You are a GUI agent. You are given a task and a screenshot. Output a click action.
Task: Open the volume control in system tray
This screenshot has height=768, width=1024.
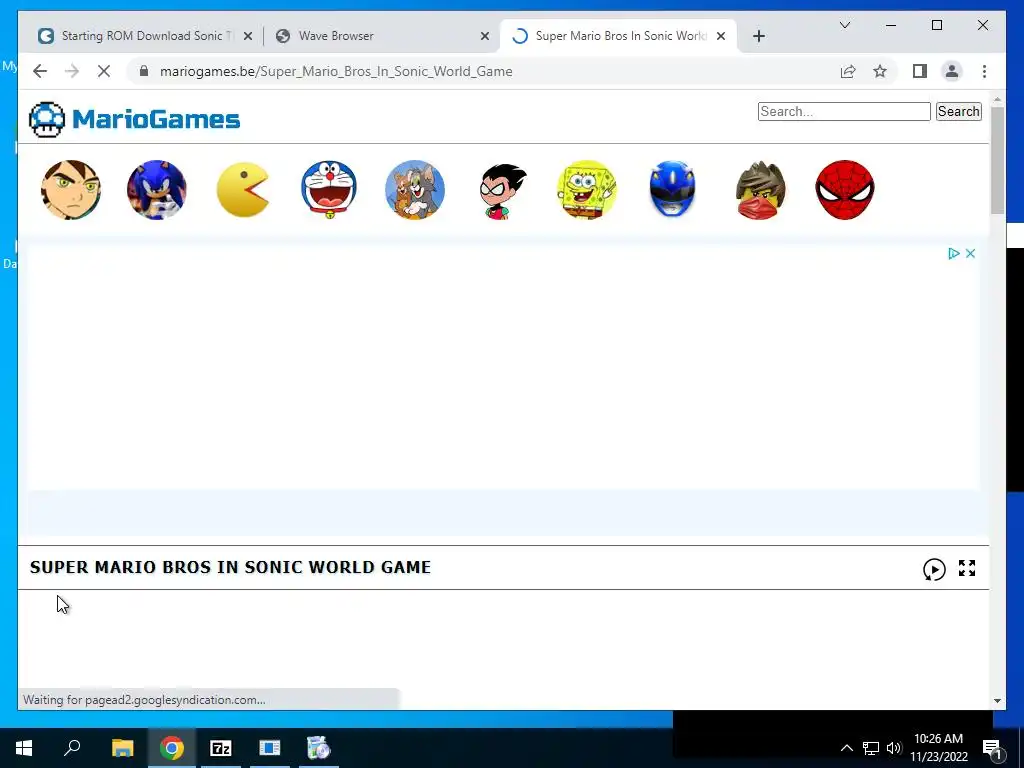(894, 748)
